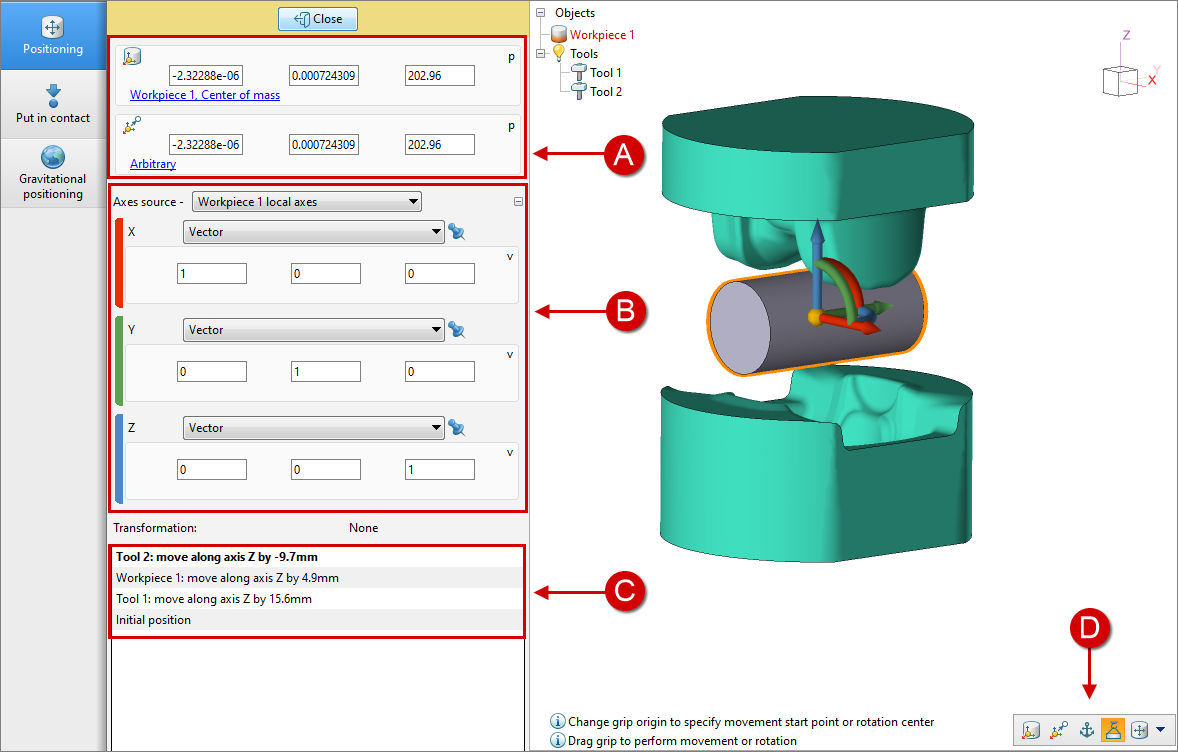Pin the X axis vector

tap(458, 232)
